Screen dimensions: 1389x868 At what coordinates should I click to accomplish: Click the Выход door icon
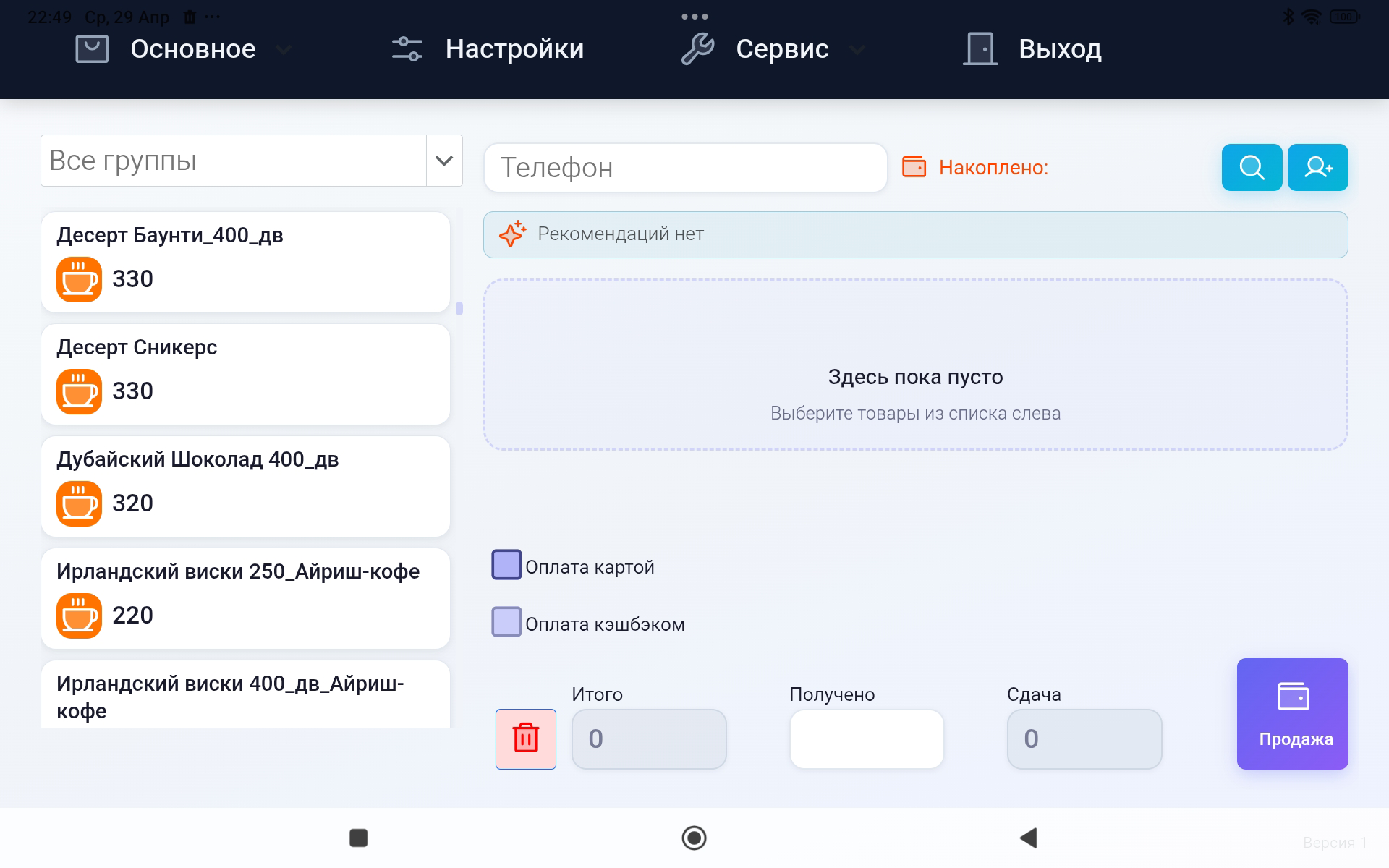[980, 49]
